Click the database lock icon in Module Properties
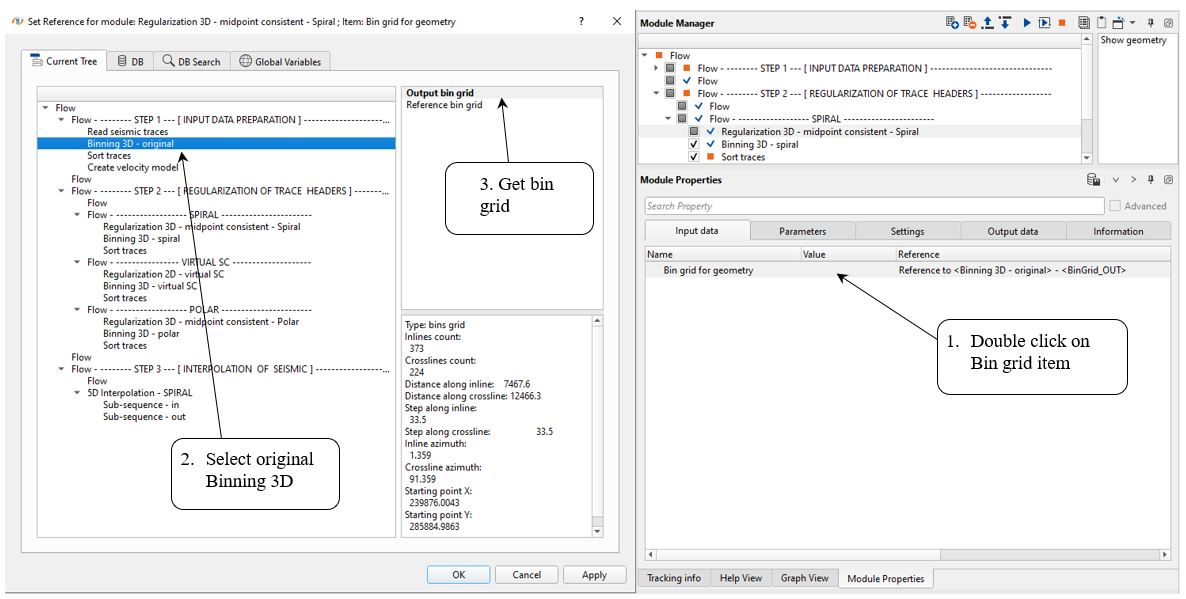This screenshot has height=599, width=1186. 1094,180
